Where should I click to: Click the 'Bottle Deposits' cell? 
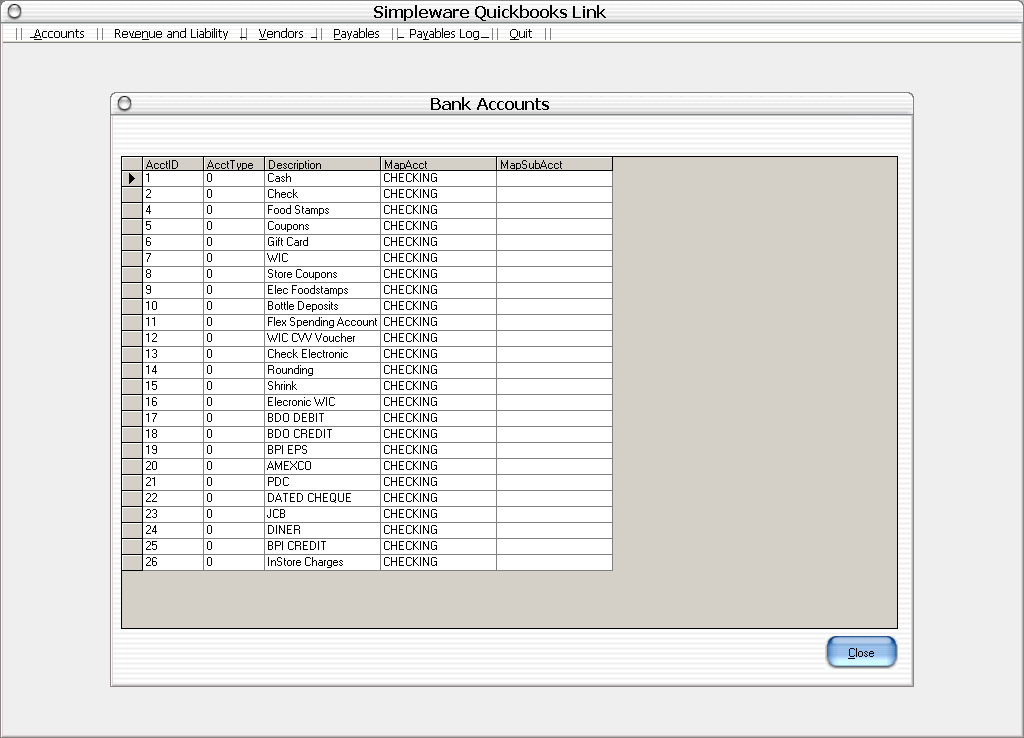[323, 306]
